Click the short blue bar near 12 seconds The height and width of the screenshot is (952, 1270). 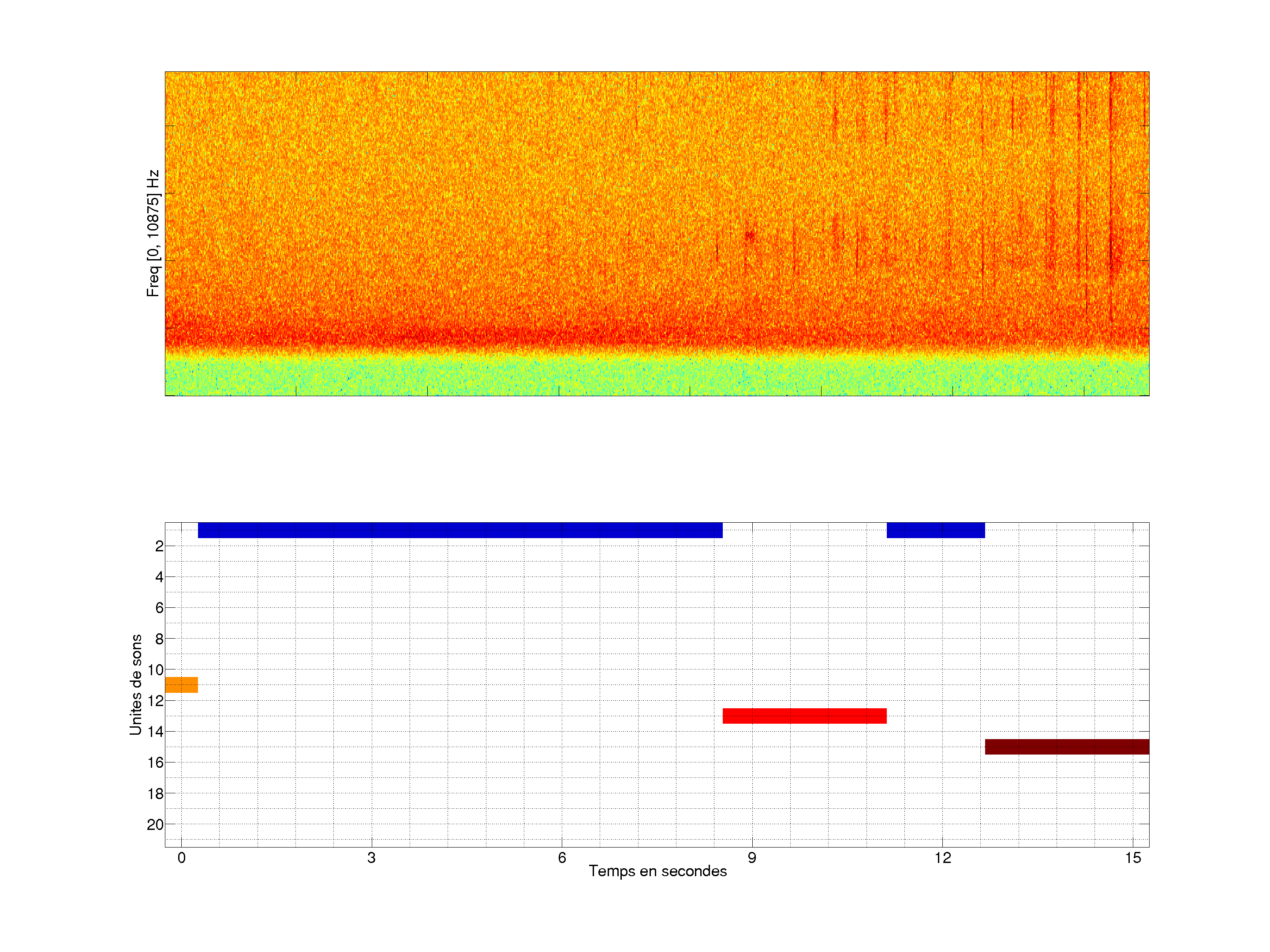click(x=935, y=530)
